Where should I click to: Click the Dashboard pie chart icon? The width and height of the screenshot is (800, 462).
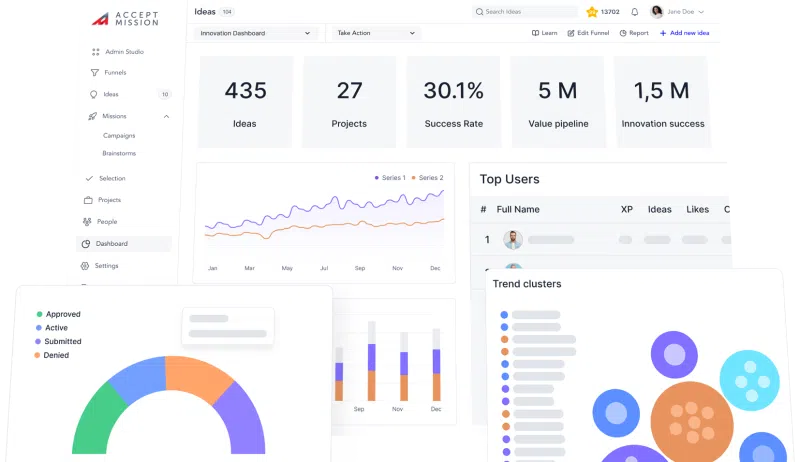click(x=86, y=244)
